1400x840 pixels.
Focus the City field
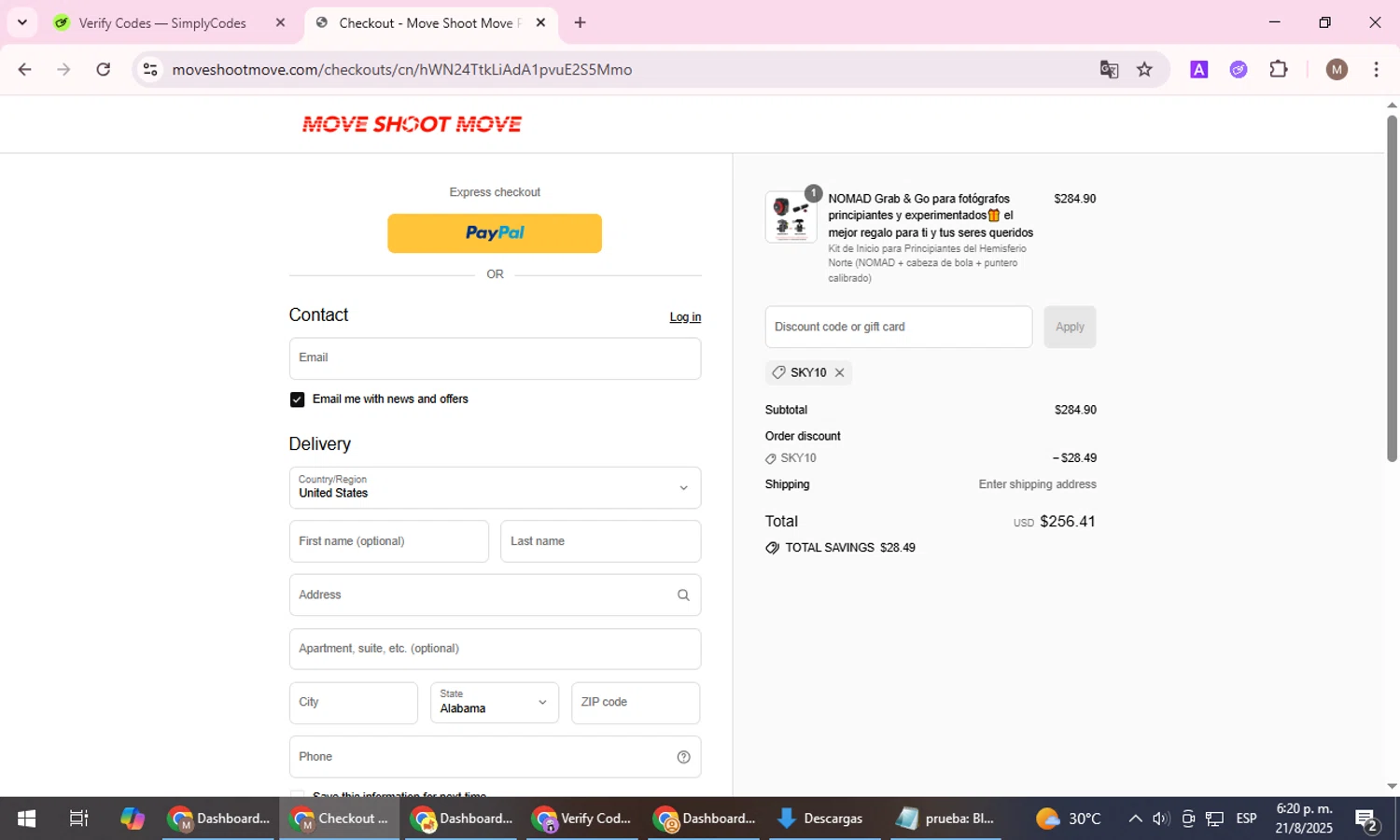354,703
